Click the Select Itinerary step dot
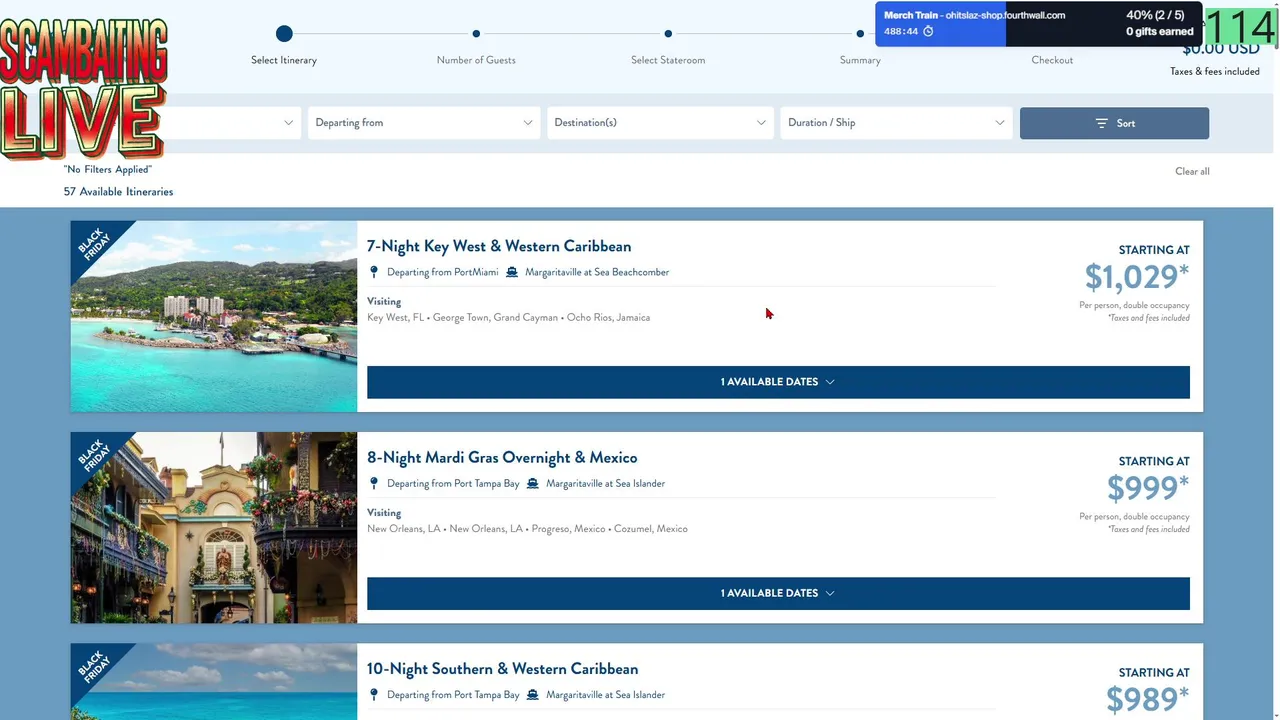The width and height of the screenshot is (1280, 720). [x=284, y=34]
